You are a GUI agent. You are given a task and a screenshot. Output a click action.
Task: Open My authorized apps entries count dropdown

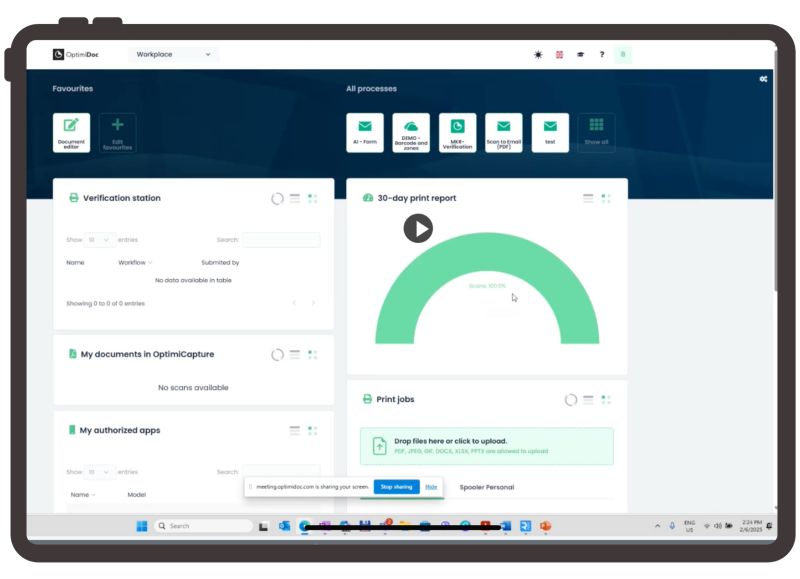point(100,472)
